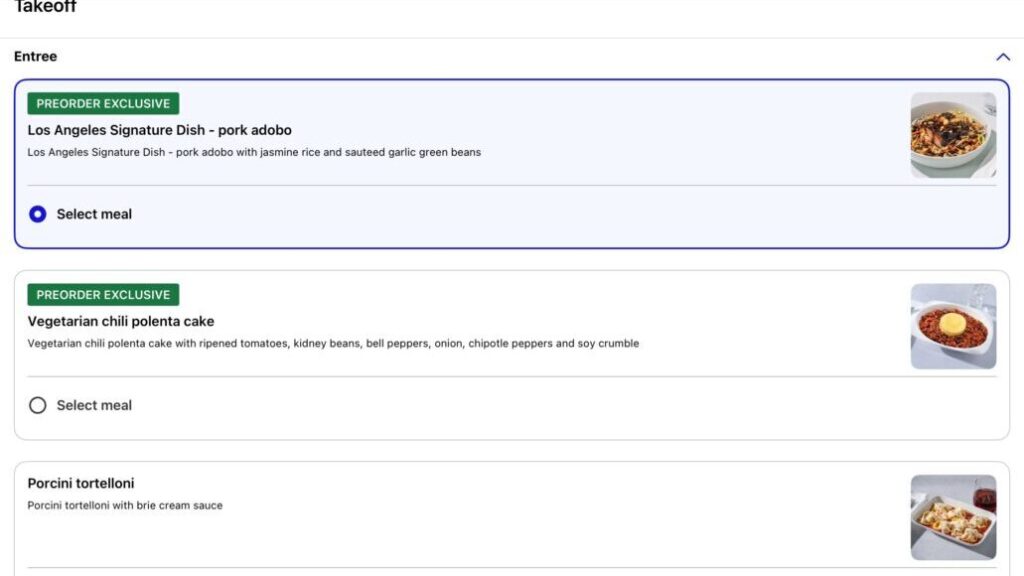Select the pork adobo radio button

38,214
